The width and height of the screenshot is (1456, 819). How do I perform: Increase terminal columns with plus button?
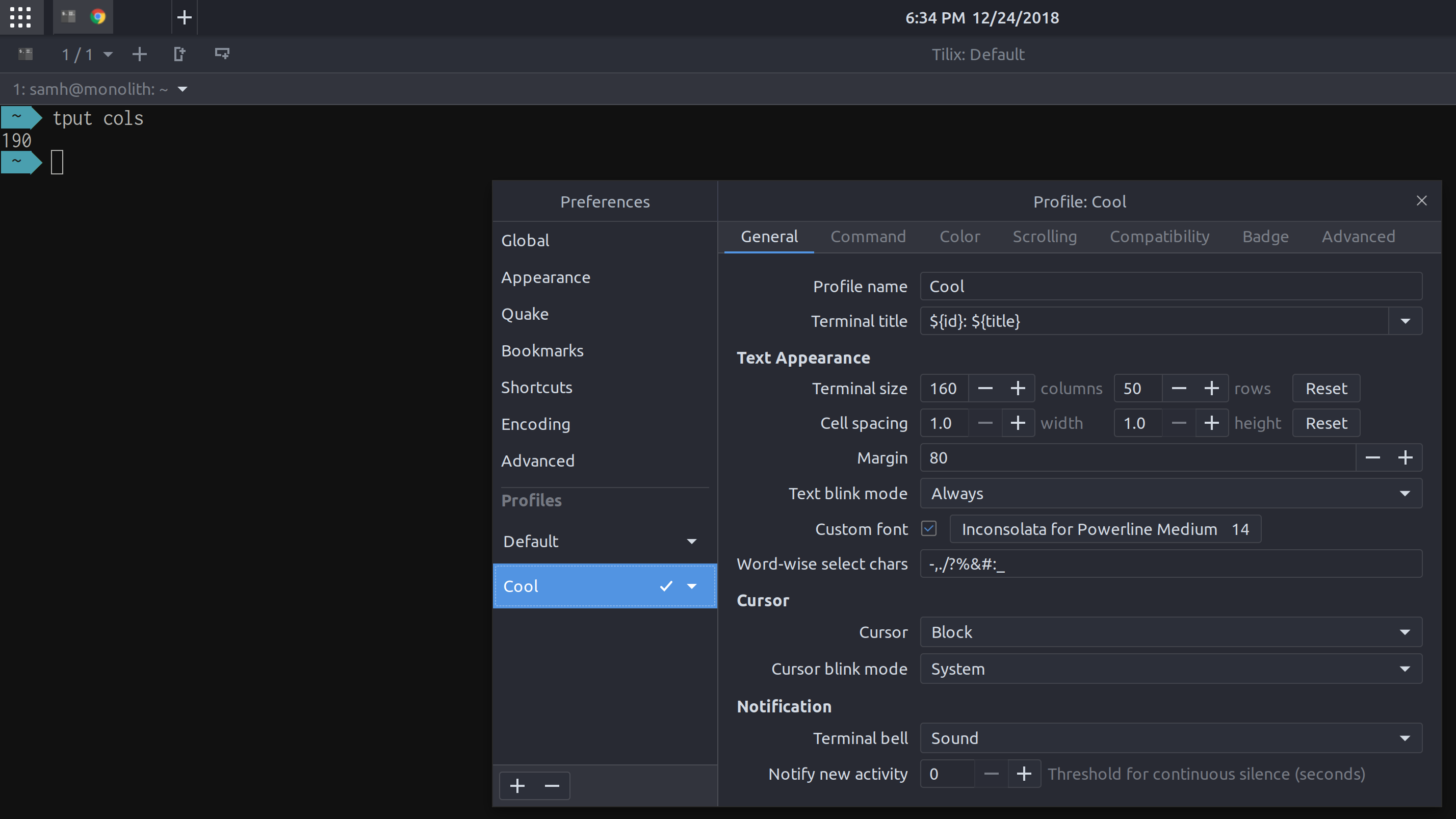tap(1018, 388)
